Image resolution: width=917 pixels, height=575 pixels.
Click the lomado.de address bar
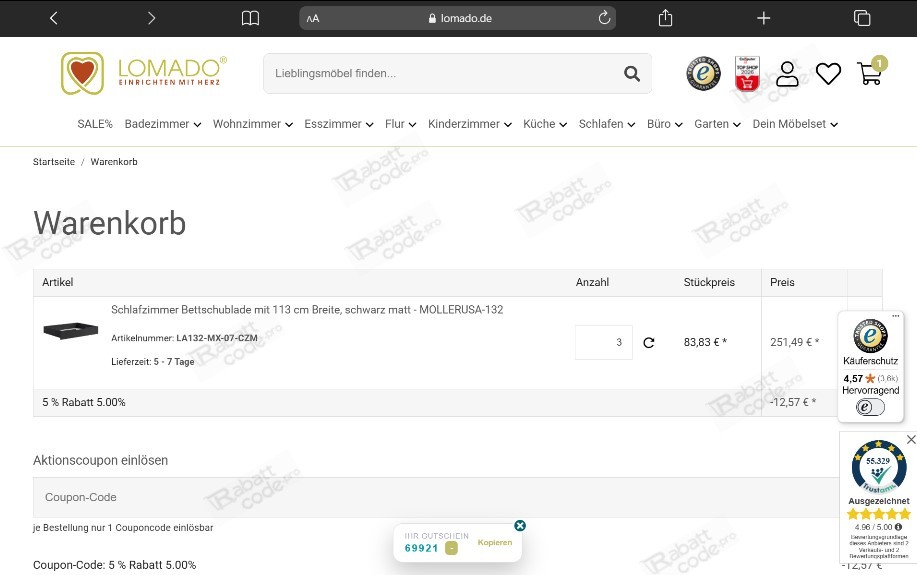coord(457,18)
